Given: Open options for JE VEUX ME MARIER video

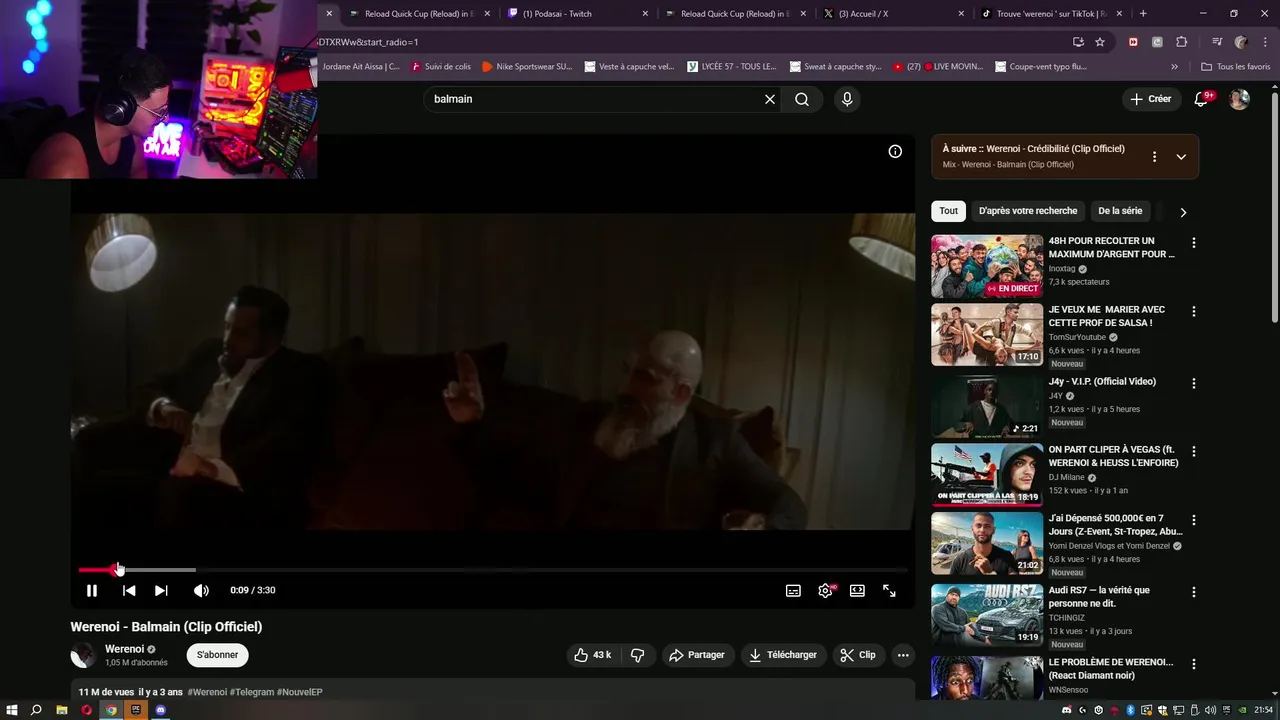Looking at the screenshot, I should tap(1193, 312).
